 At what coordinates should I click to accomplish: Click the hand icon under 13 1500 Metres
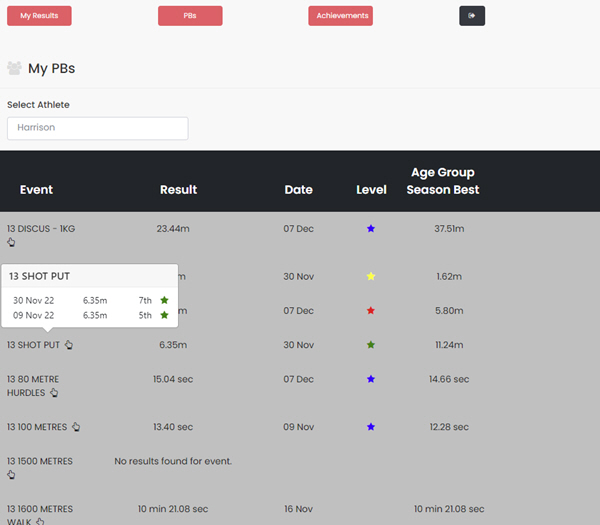click(11, 475)
